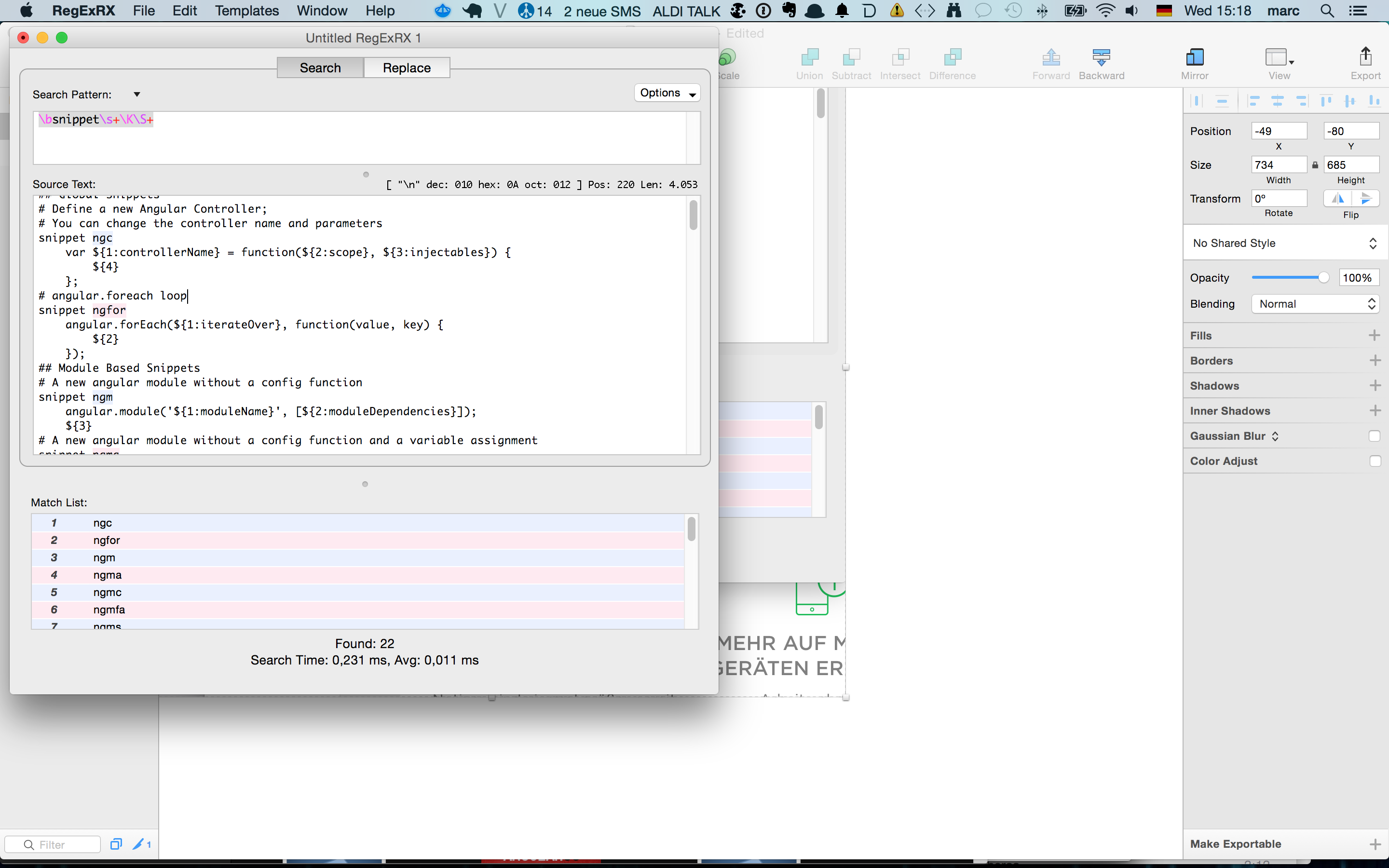Change the Gaussian Blur type selector
1389x868 pixels.
(x=1275, y=436)
